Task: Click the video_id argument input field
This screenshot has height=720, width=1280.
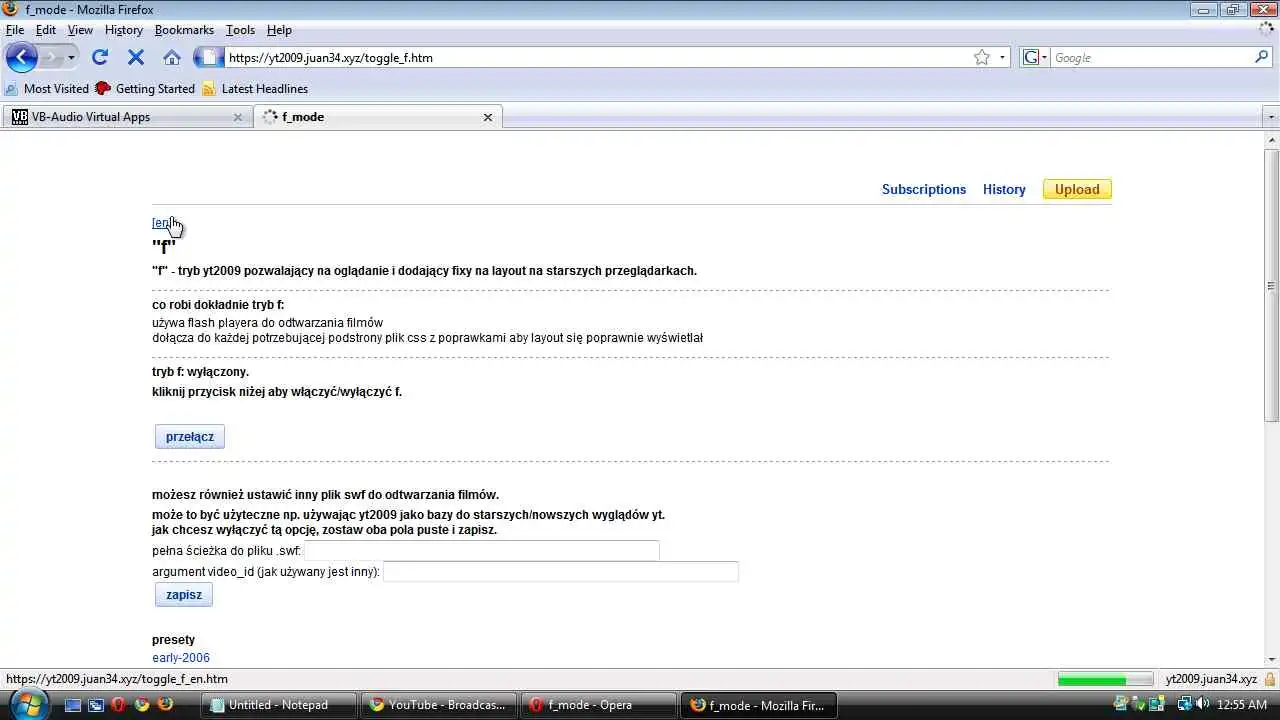Action: [x=561, y=572]
